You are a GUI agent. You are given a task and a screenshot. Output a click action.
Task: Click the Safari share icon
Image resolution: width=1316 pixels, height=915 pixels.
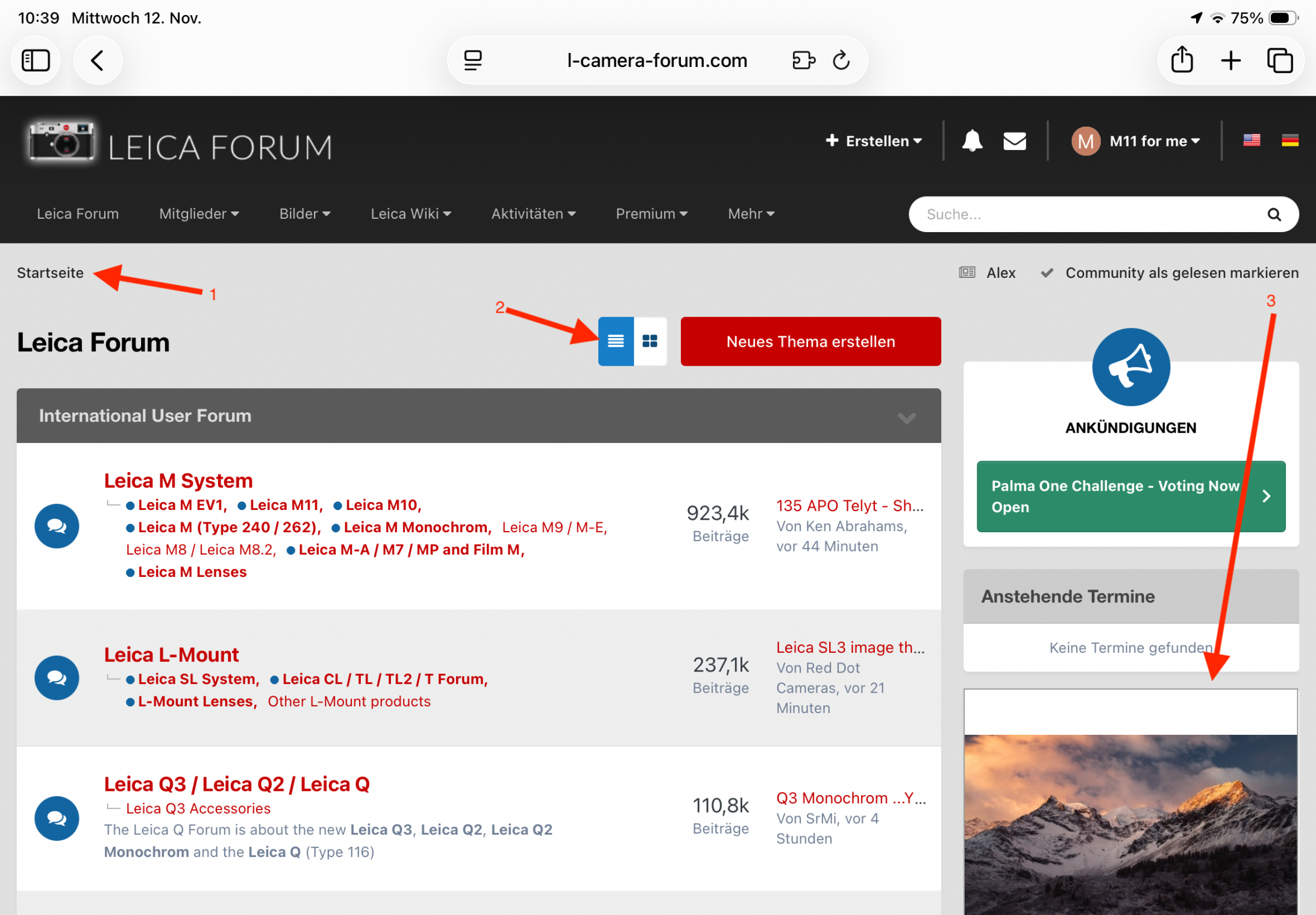(x=1182, y=60)
